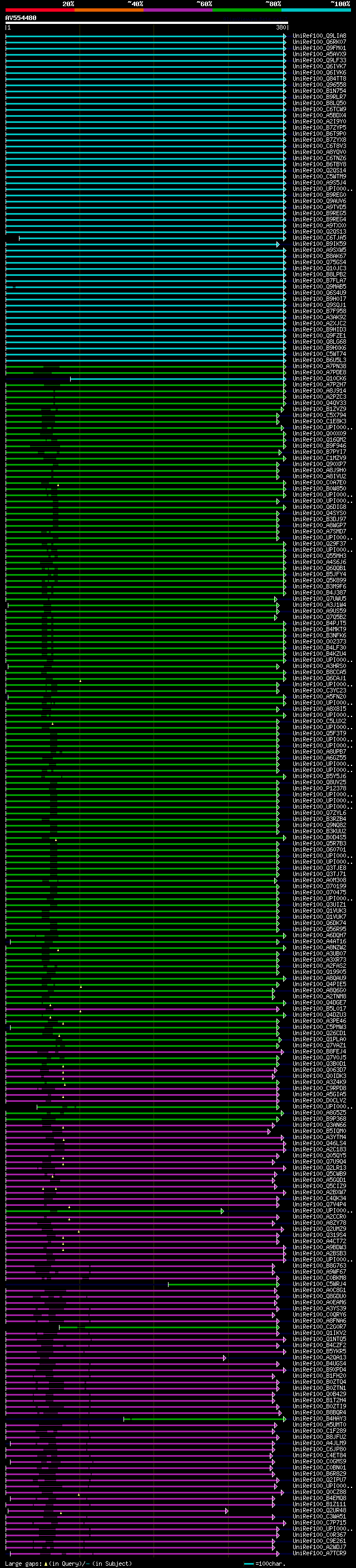
Task: Click hit label UniRef100_A3AK92
Action: click(319, 317)
